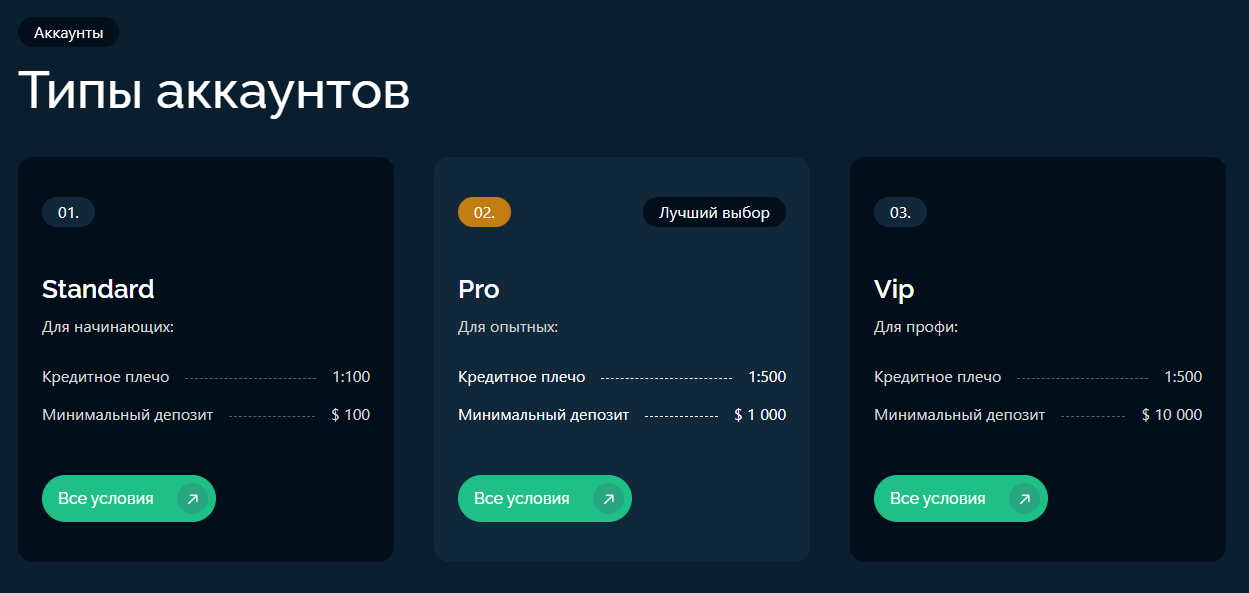The height and width of the screenshot is (593, 1249).
Task: Open all conditions for Standard account
Action: (x=129, y=498)
